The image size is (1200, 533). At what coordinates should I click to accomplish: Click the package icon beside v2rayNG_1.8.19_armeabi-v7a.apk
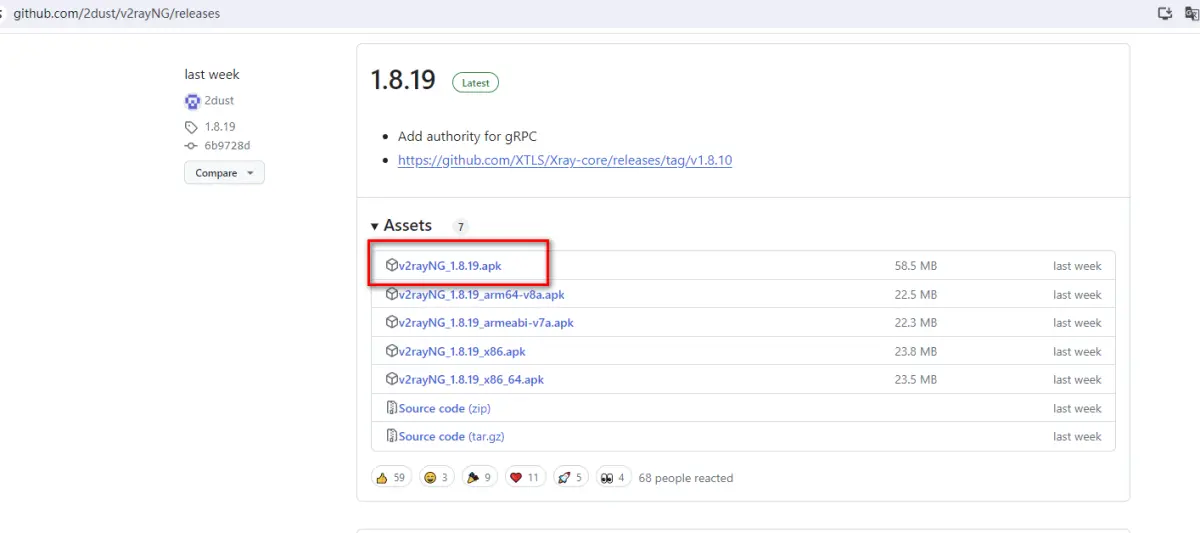(x=392, y=323)
